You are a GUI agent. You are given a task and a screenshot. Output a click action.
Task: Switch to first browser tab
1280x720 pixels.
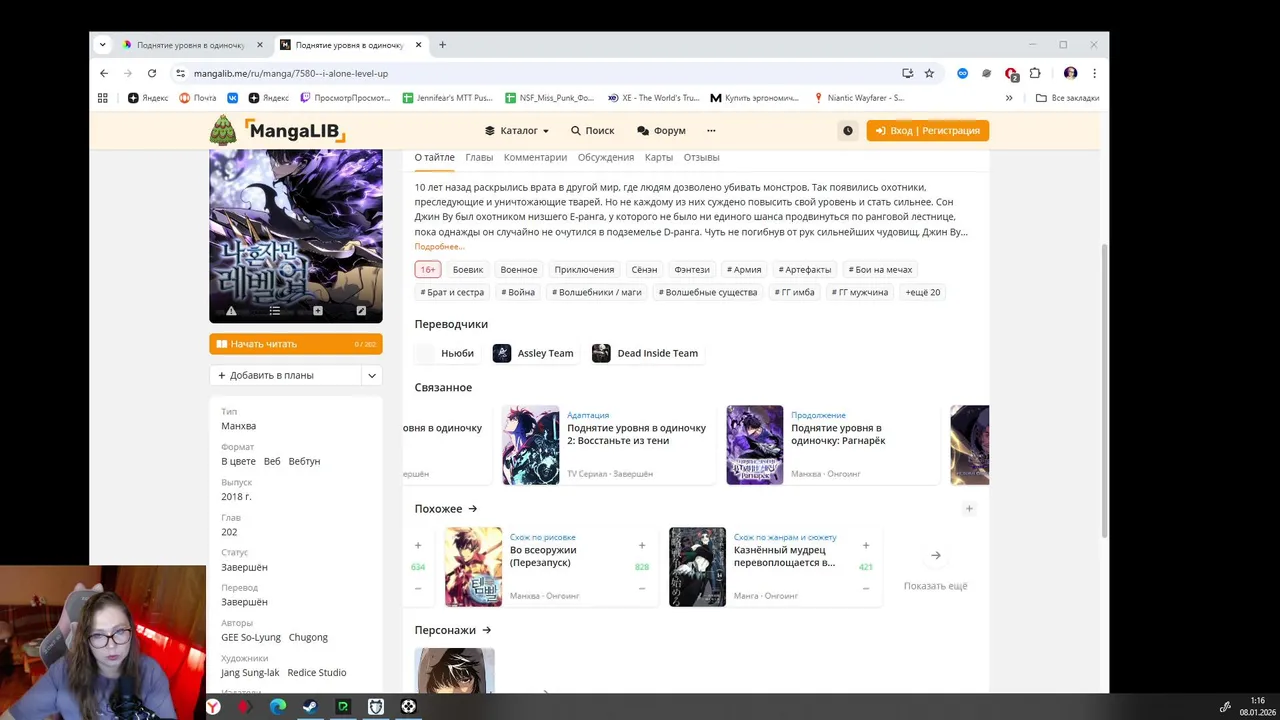coord(191,45)
